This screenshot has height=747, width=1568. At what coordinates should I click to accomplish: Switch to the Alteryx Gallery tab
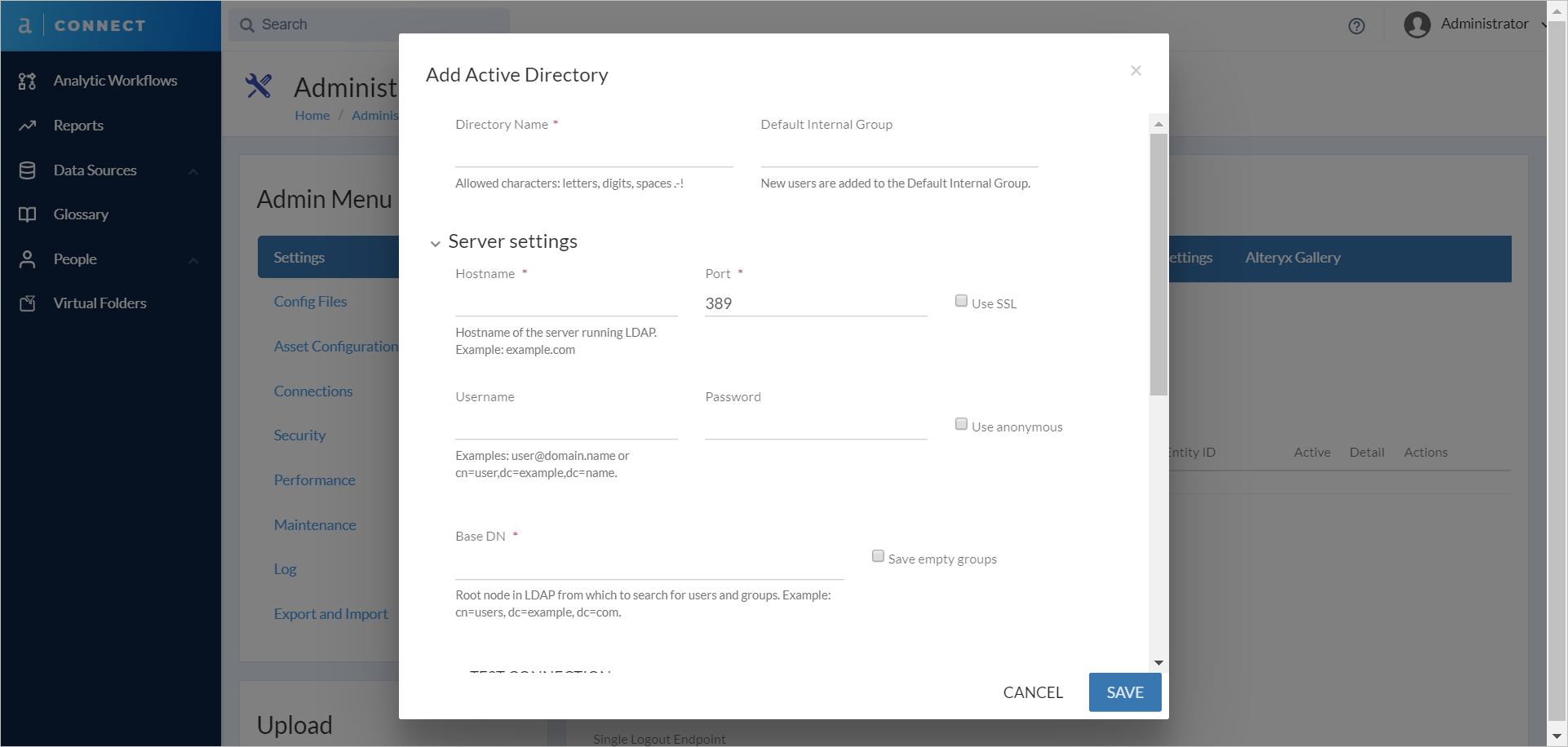1292,258
